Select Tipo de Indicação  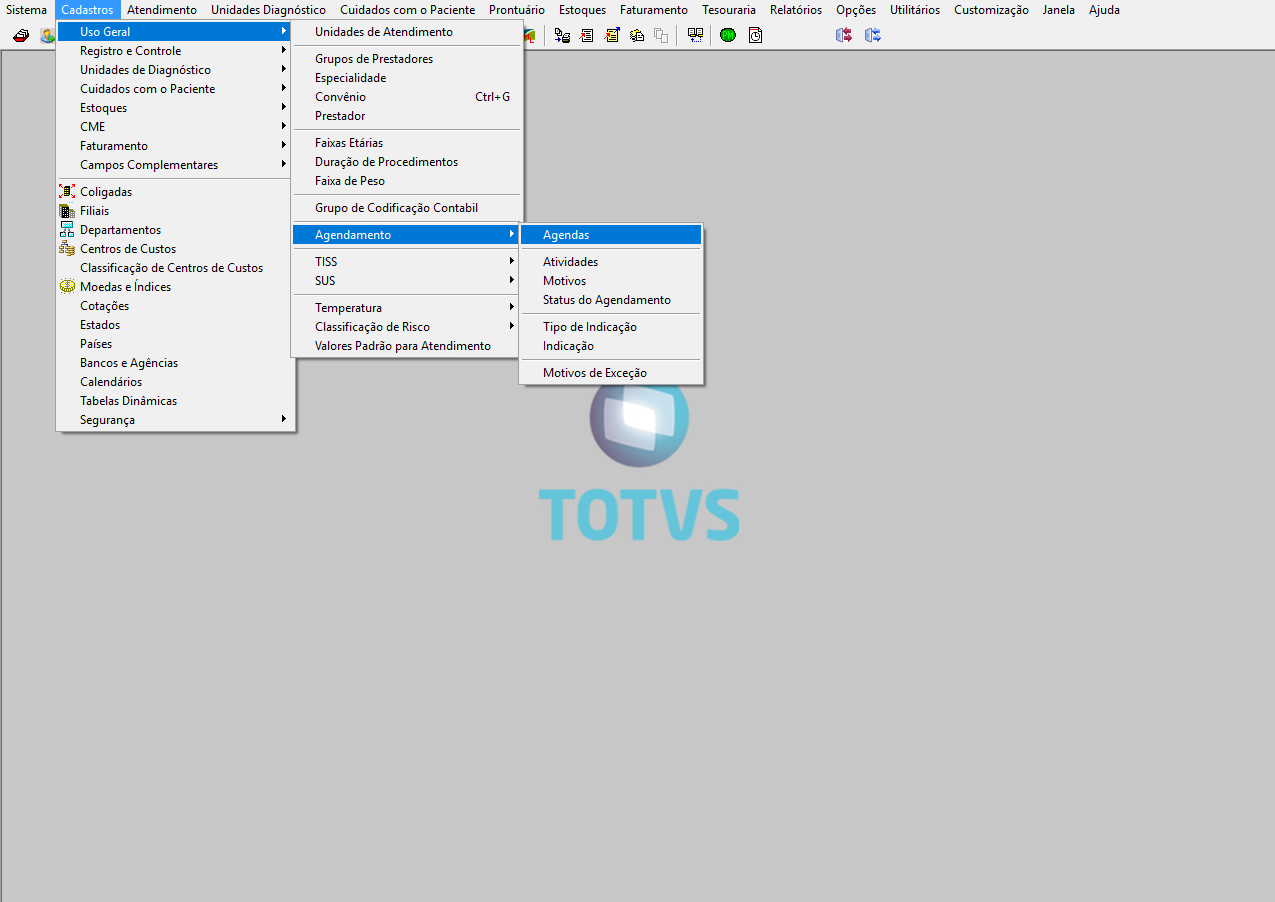611,327
